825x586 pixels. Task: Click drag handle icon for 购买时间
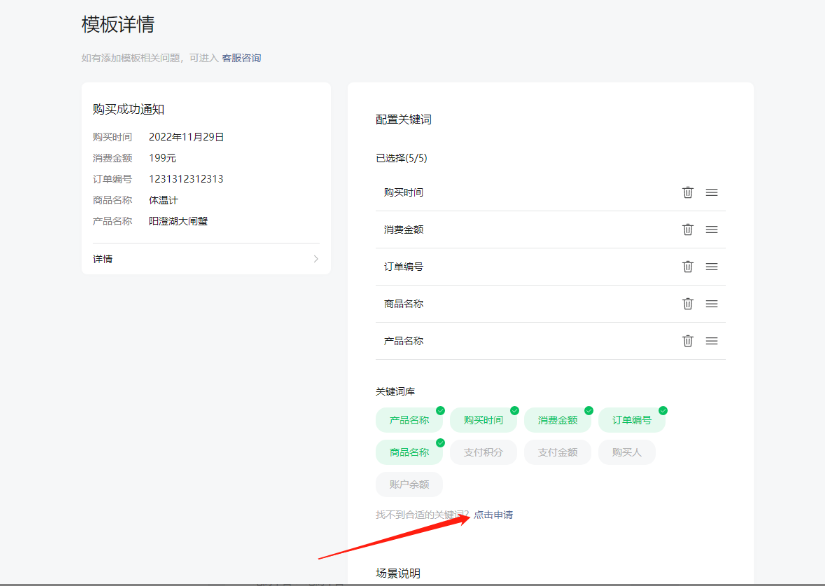712,192
